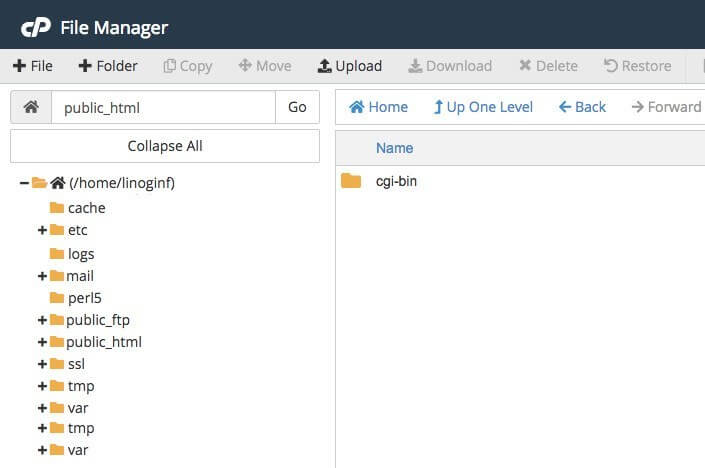Select the logs folder in tree
Image resolution: width=705 pixels, height=468 pixels.
click(x=80, y=254)
